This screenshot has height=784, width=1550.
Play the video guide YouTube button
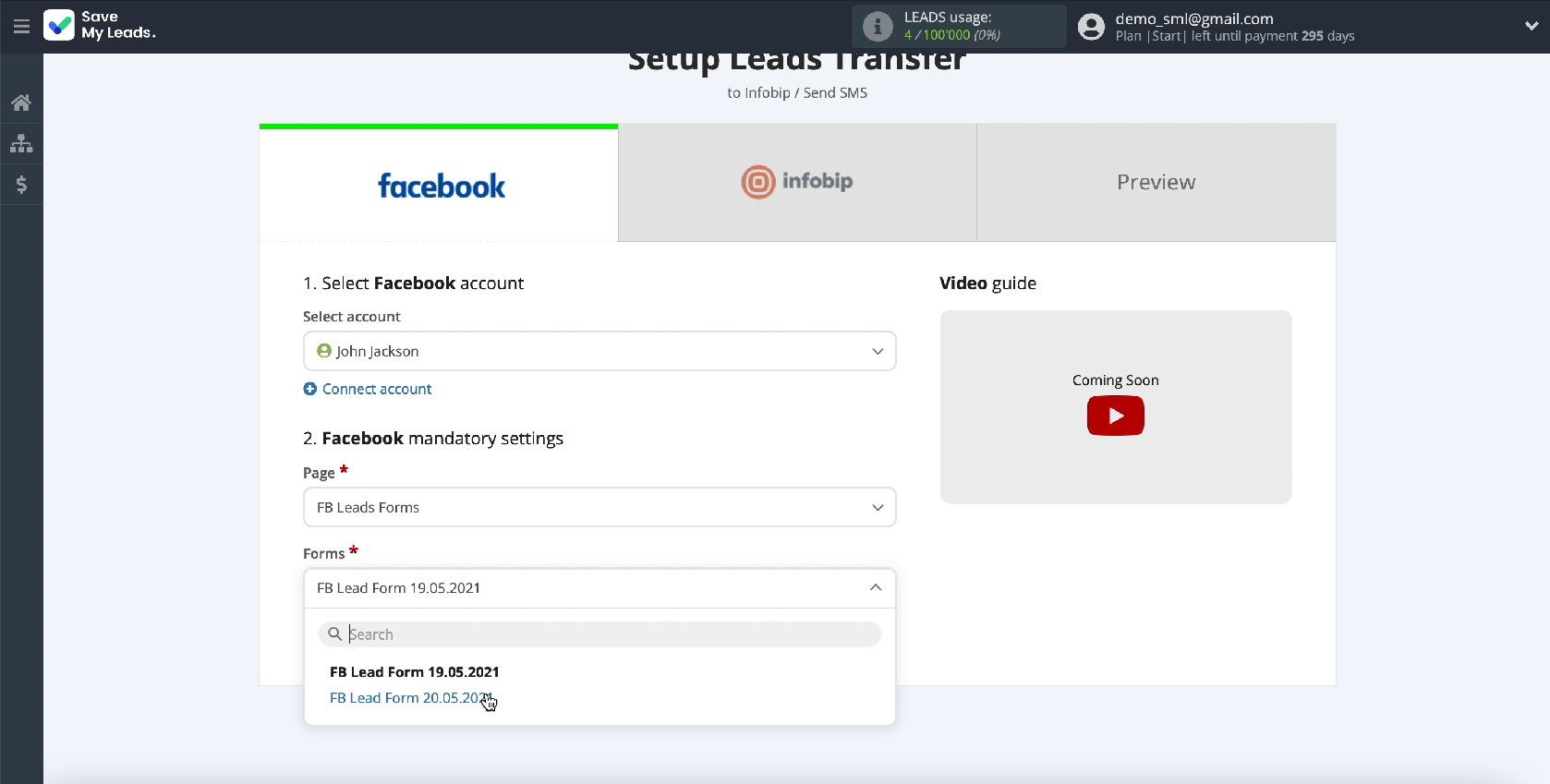coord(1115,416)
